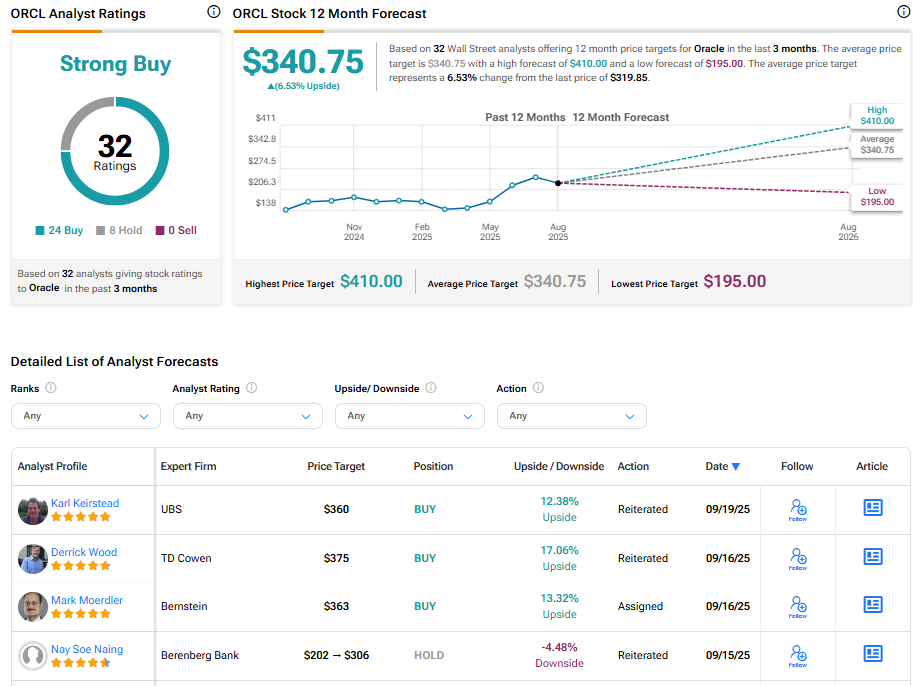Click the Analyst Profile column header
Viewport: 913px width, 686px height.
click(x=52, y=466)
